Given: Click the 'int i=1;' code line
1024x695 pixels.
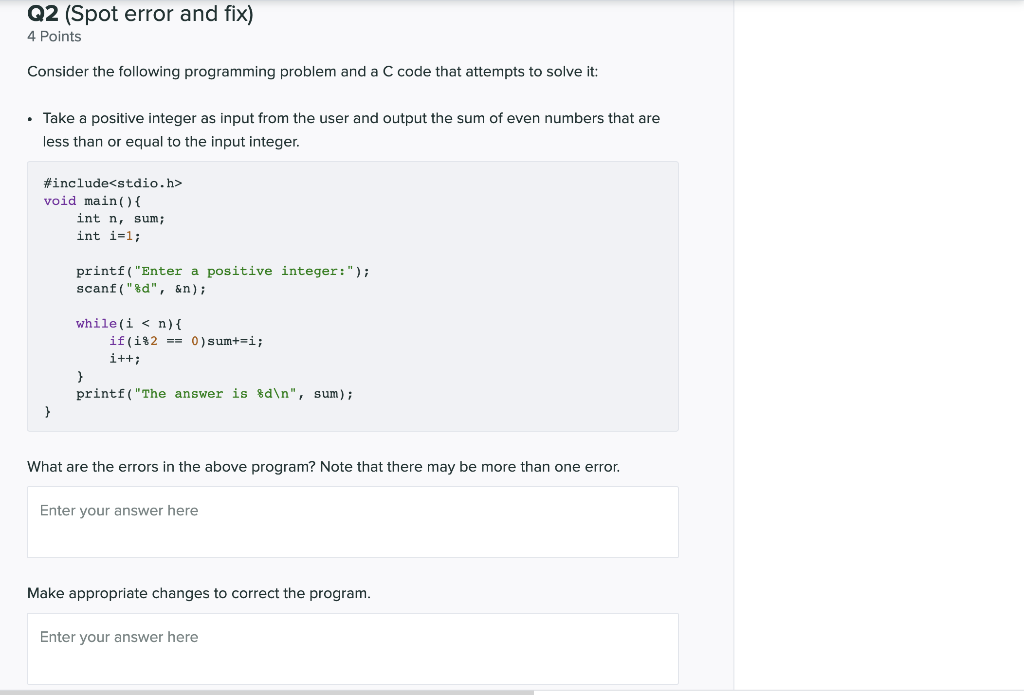Looking at the screenshot, I should coord(108,236).
